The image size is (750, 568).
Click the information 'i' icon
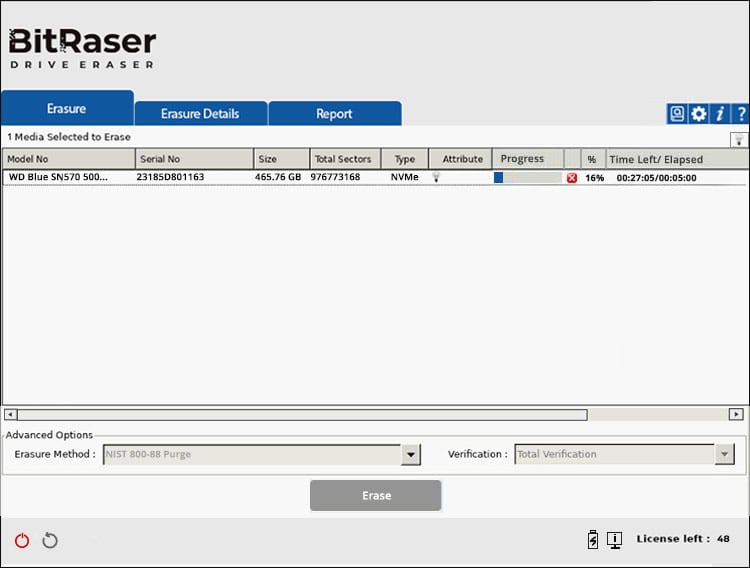720,114
